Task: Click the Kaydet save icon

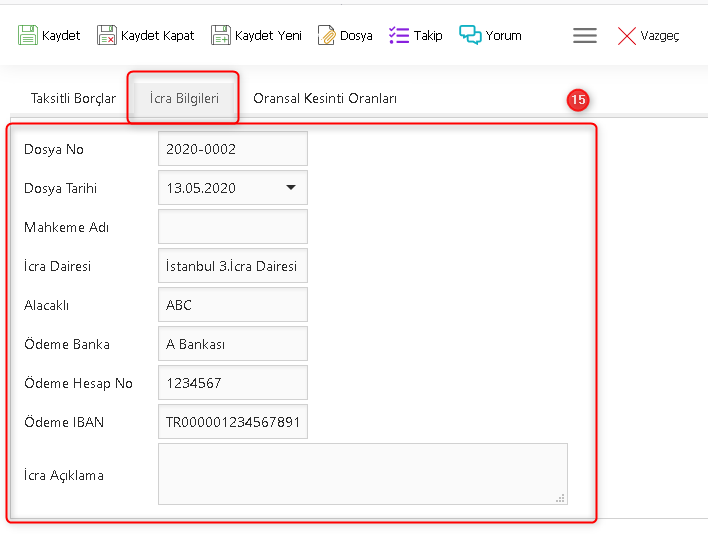Action: pyautogui.click(x=28, y=35)
